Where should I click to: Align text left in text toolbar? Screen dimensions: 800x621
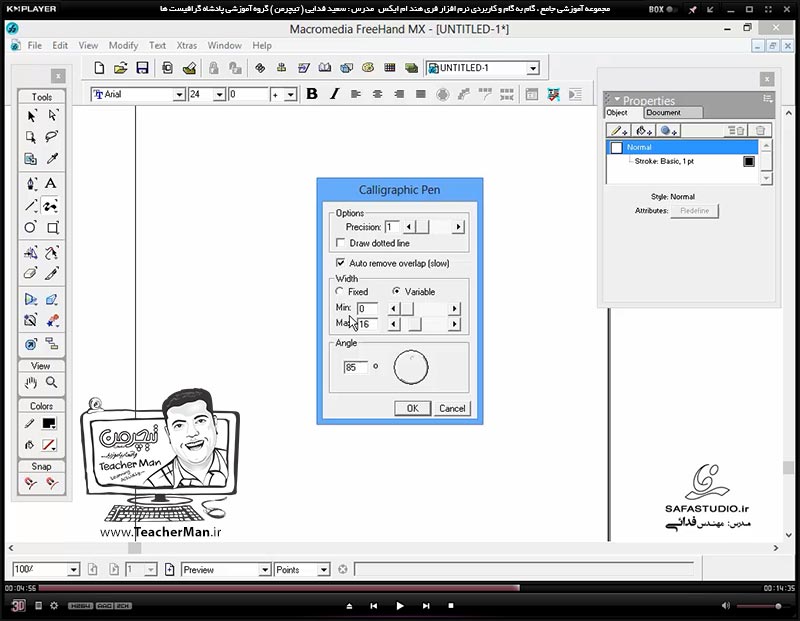356,94
